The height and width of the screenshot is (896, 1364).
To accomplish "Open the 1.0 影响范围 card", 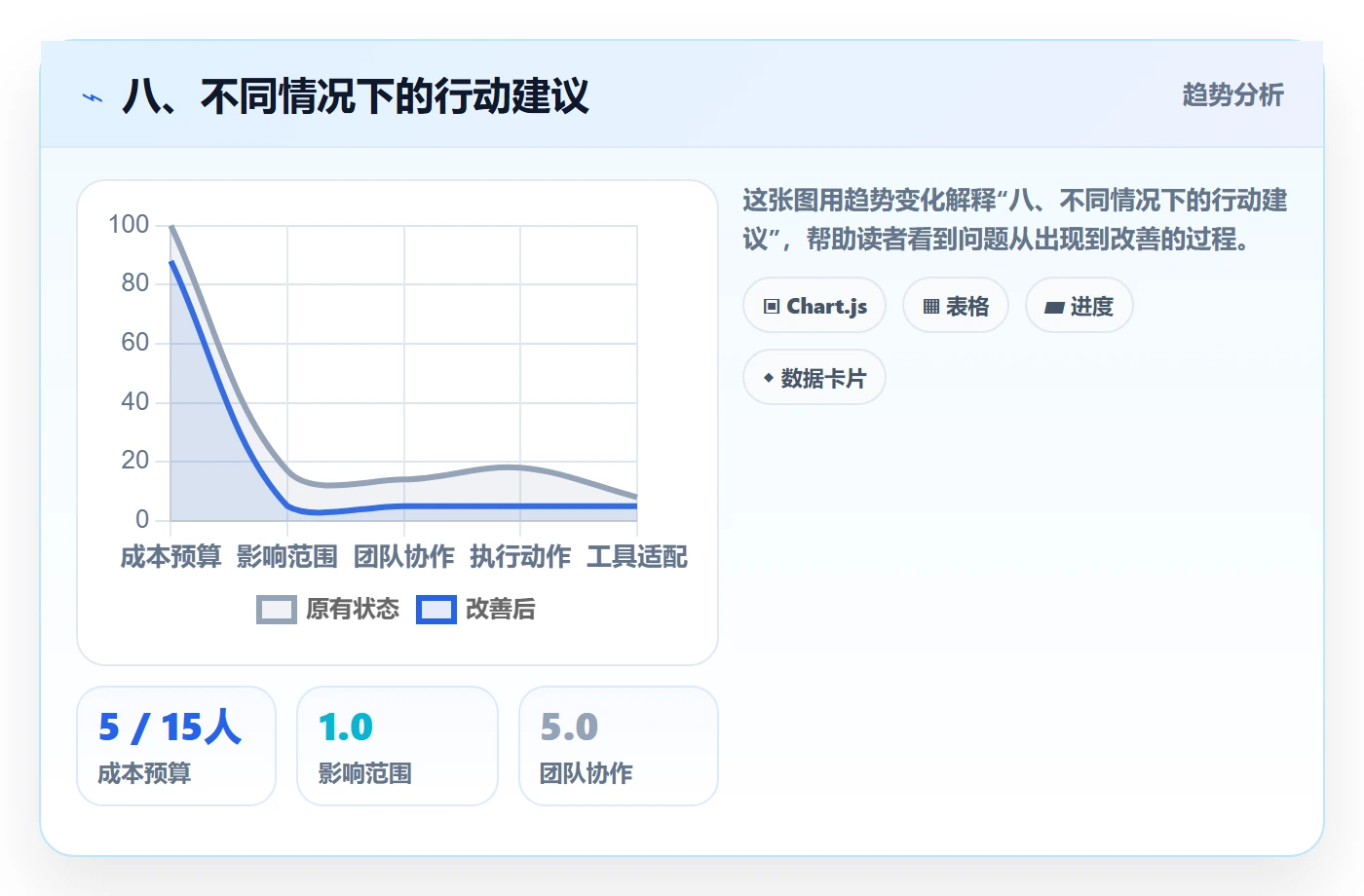I will pyautogui.click(x=398, y=746).
